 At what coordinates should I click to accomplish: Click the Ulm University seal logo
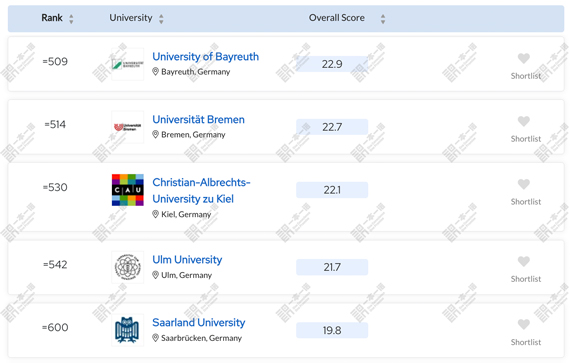click(128, 267)
